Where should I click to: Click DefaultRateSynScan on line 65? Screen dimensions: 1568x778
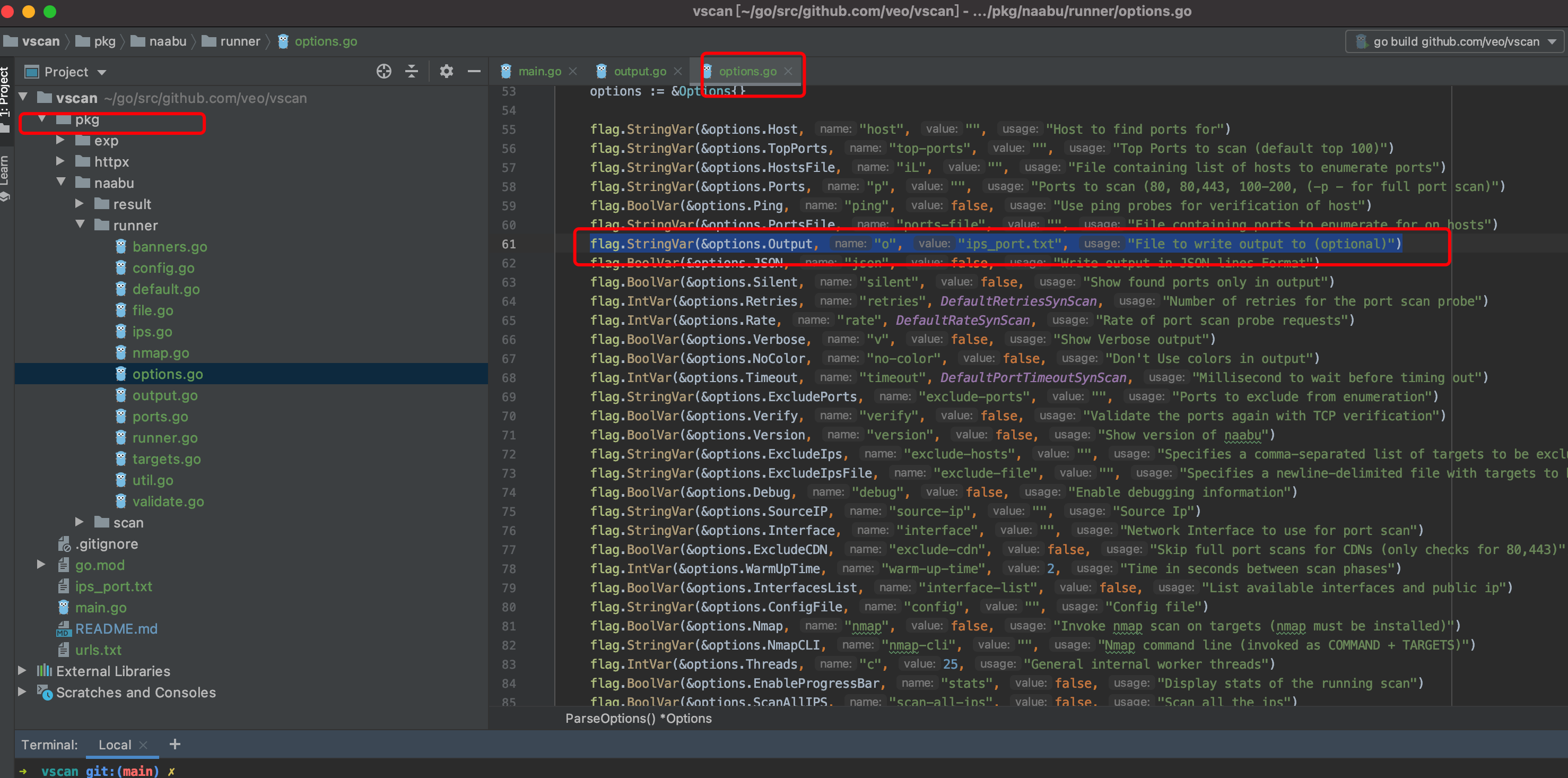pos(962,320)
